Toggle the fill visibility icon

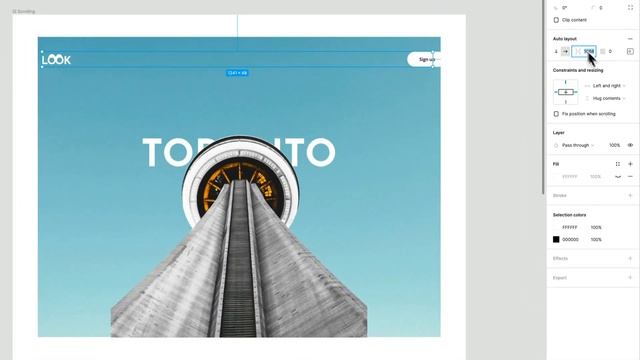618,177
